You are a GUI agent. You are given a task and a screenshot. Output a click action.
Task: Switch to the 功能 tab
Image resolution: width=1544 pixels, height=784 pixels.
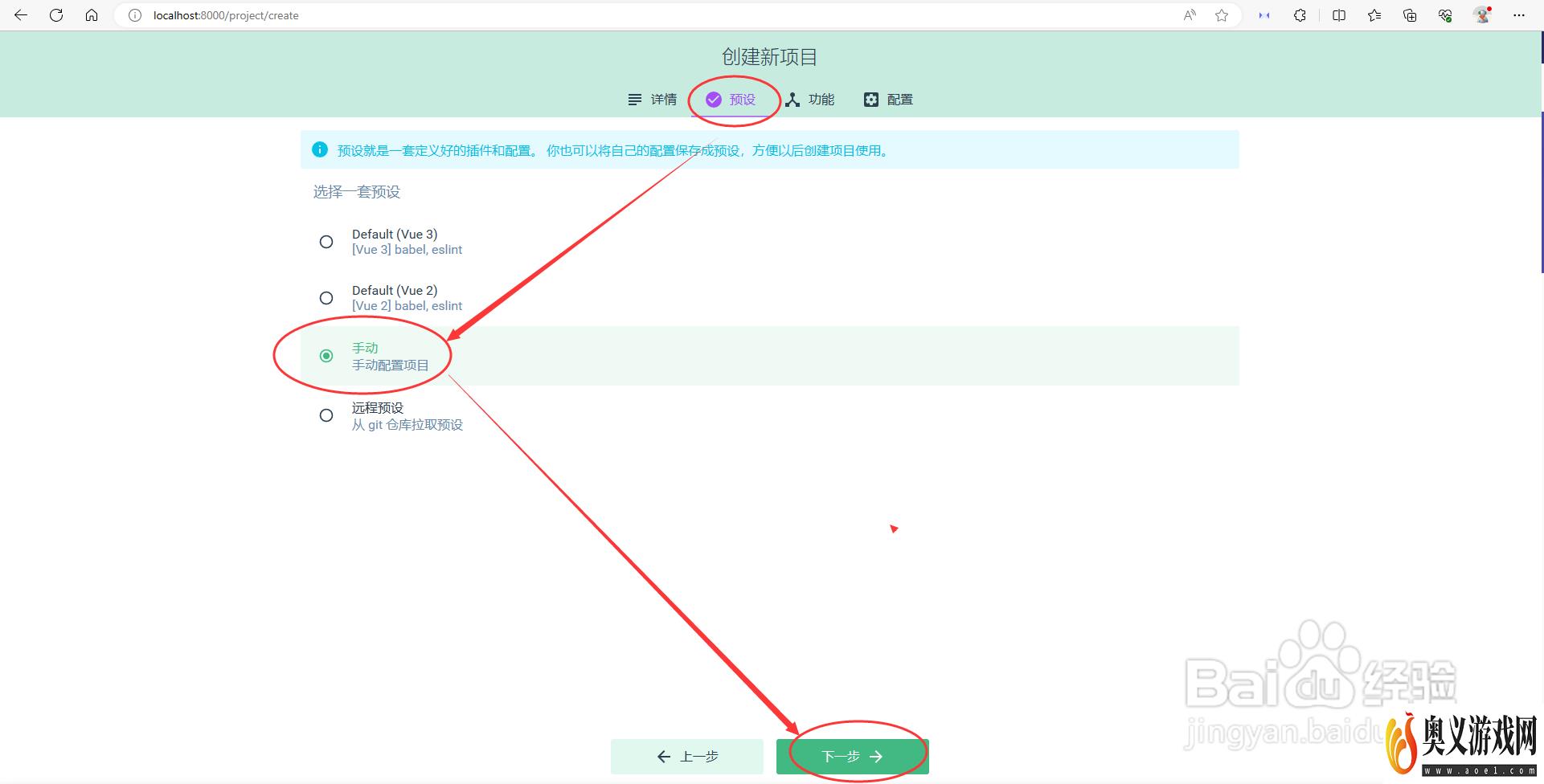(x=809, y=100)
